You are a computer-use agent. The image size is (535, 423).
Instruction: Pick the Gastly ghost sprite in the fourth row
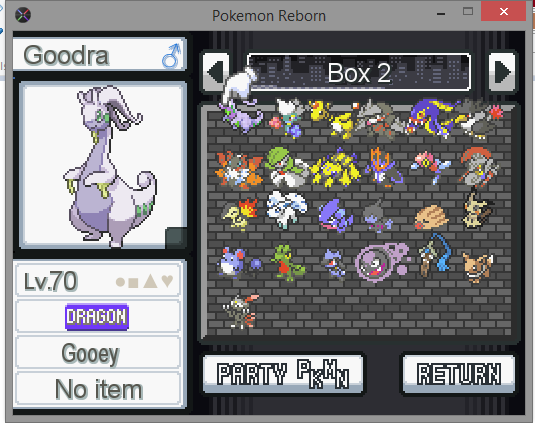point(381,262)
